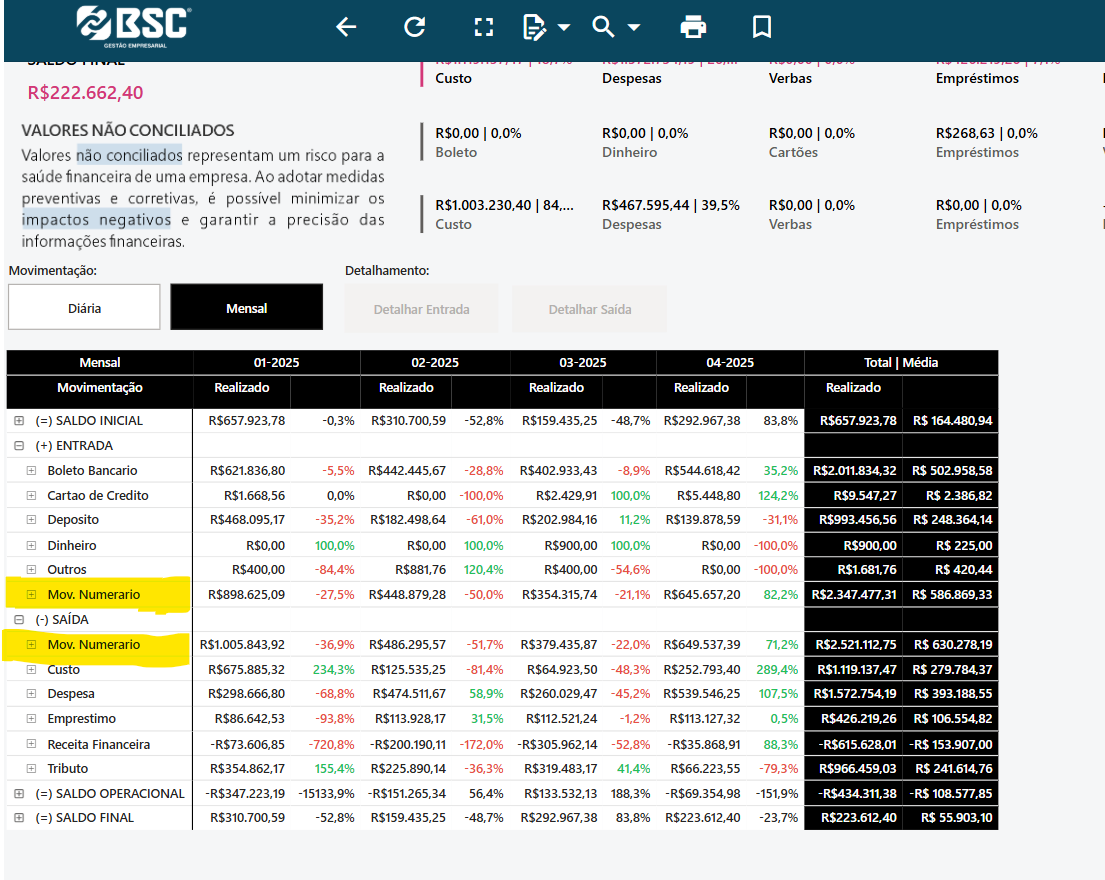Screen dimensions: 1105x880
Task: Click the 03-2025 column header
Action: click(583, 363)
